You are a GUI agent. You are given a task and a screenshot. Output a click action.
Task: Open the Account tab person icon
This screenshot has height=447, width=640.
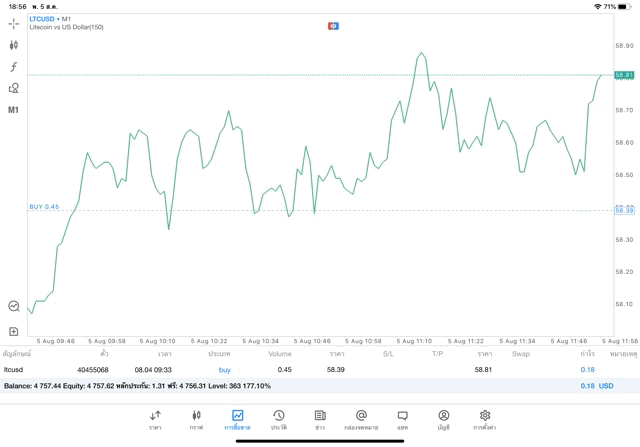coord(444,420)
